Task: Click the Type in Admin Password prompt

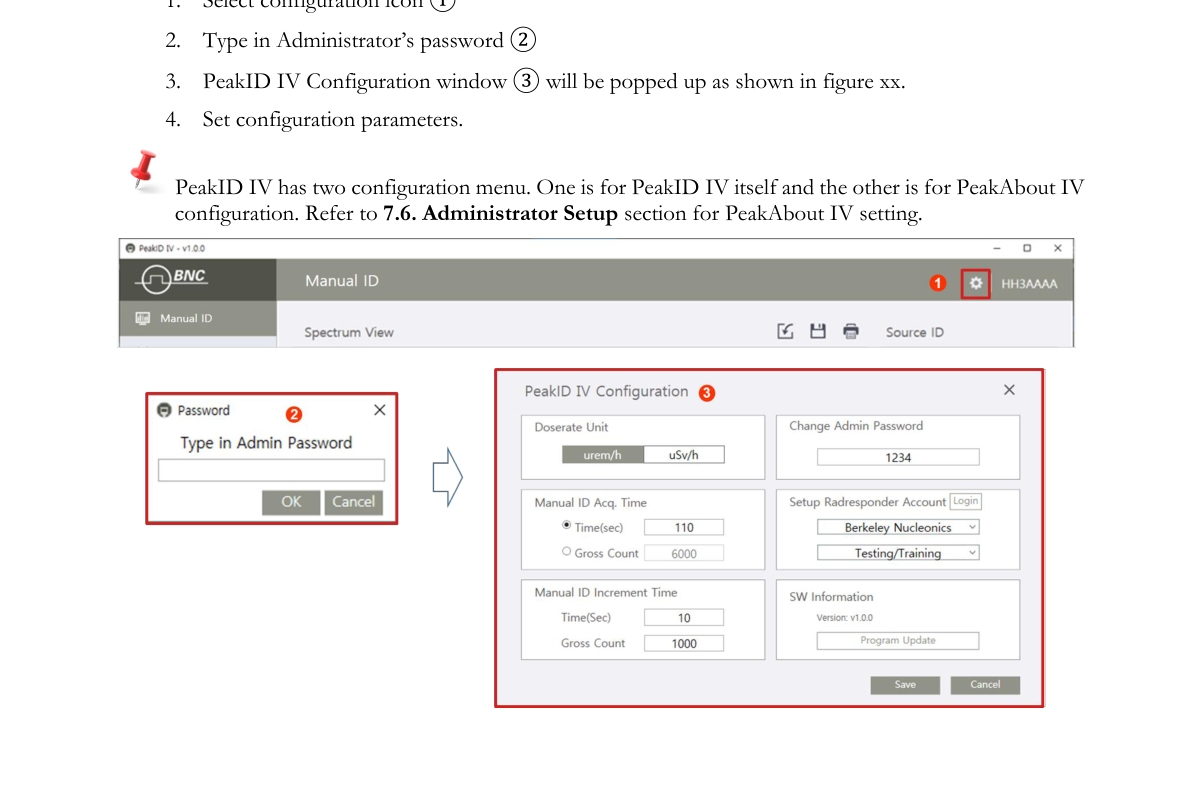Action: (x=266, y=443)
